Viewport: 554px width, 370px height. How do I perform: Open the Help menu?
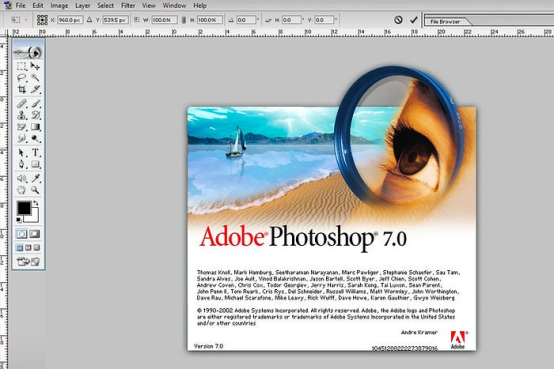tap(200, 6)
